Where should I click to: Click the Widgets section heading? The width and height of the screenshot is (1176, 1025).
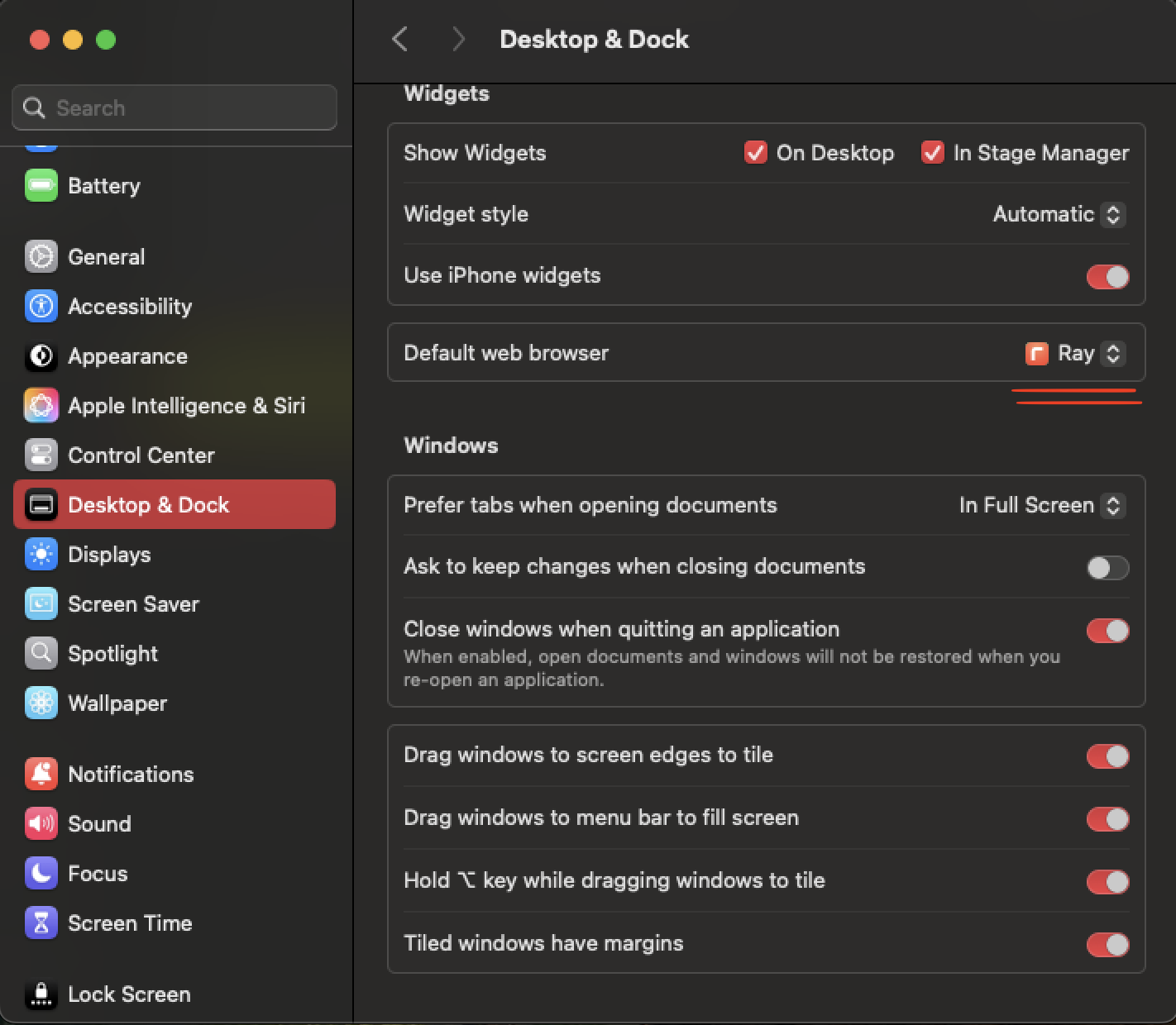pos(447,93)
